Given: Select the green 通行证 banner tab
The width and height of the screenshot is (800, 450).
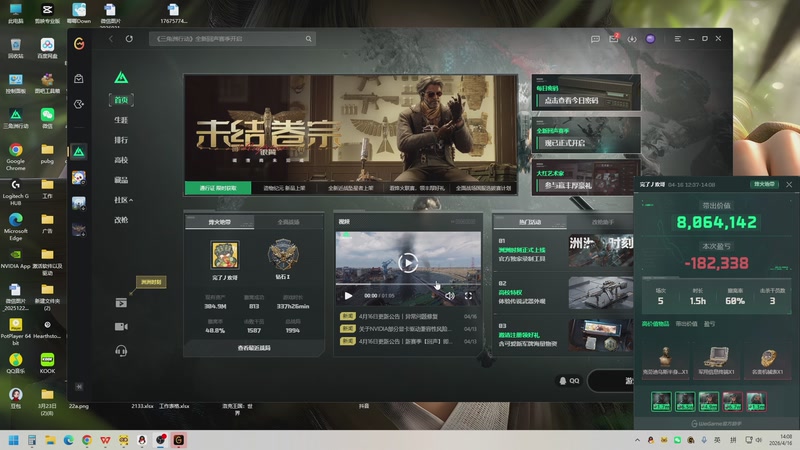Looking at the screenshot, I should point(218,188).
